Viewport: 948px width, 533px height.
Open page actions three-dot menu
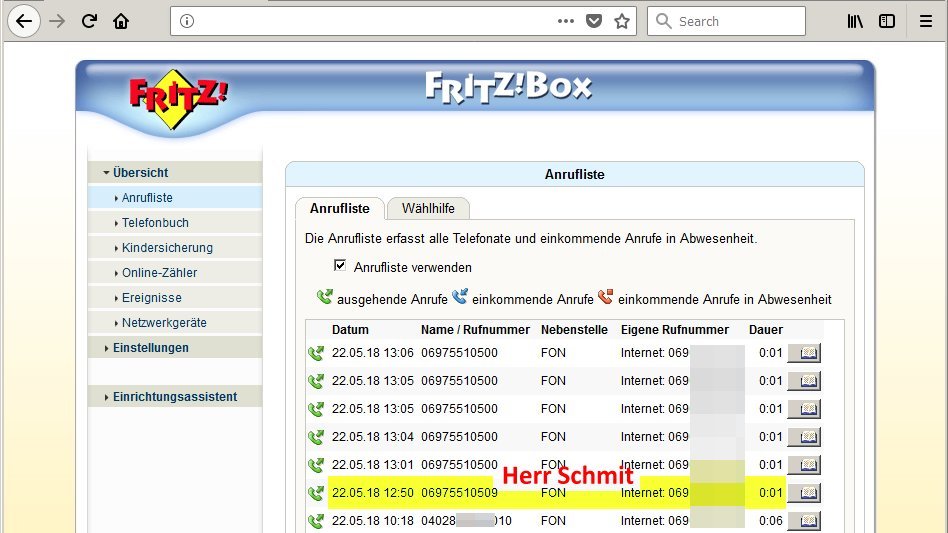[566, 21]
